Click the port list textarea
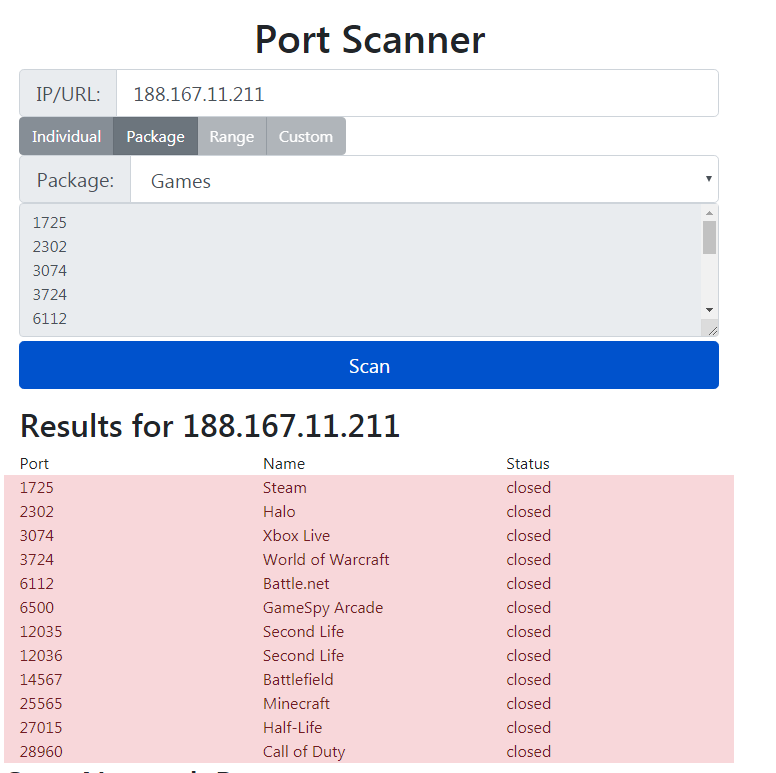The image size is (776, 773). click(x=369, y=270)
